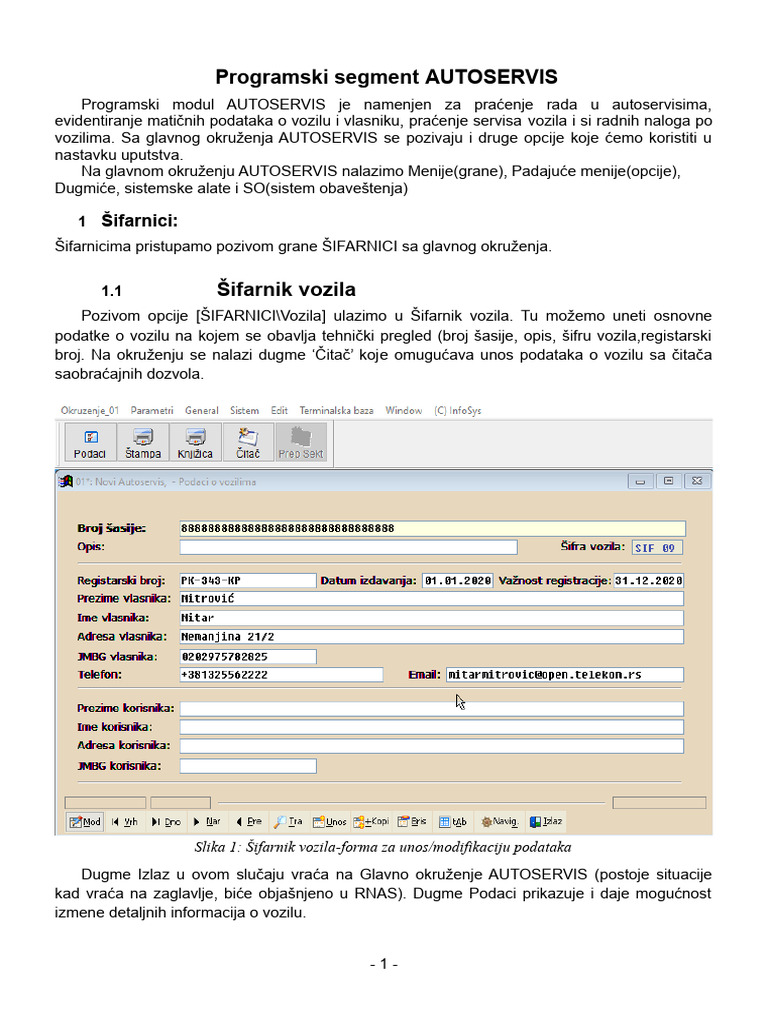Open the Knjižica toolbar icon
Screen dimensions: 768x1024
(195, 443)
